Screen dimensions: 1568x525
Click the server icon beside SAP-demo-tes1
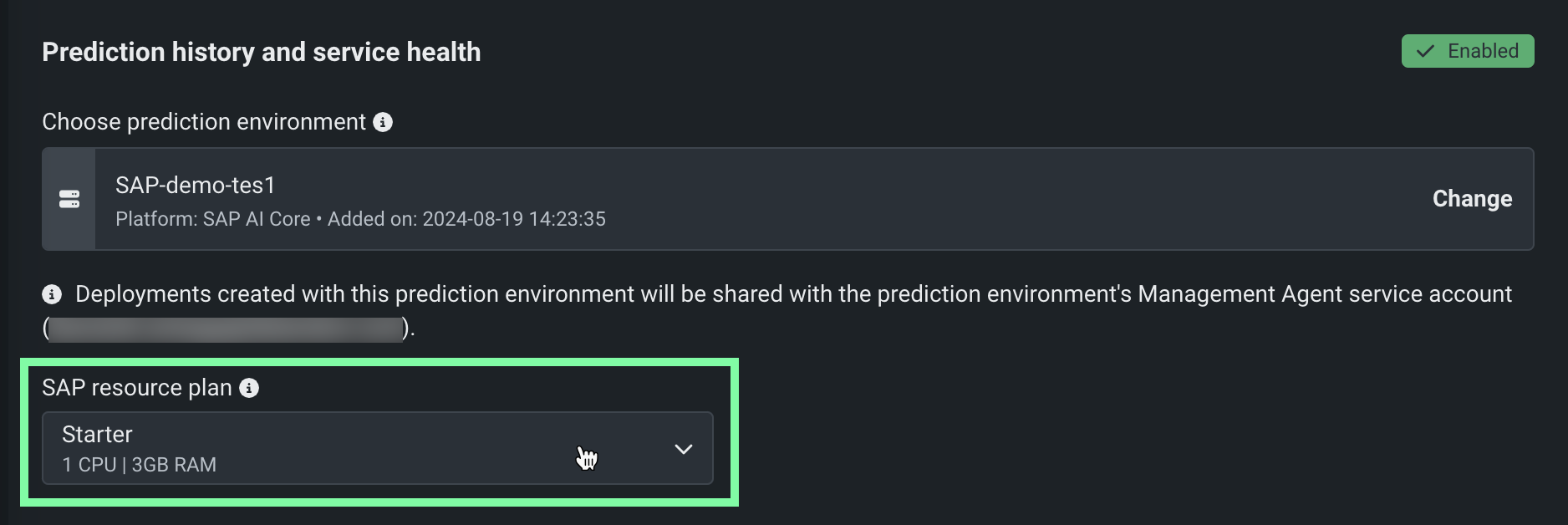[x=69, y=199]
